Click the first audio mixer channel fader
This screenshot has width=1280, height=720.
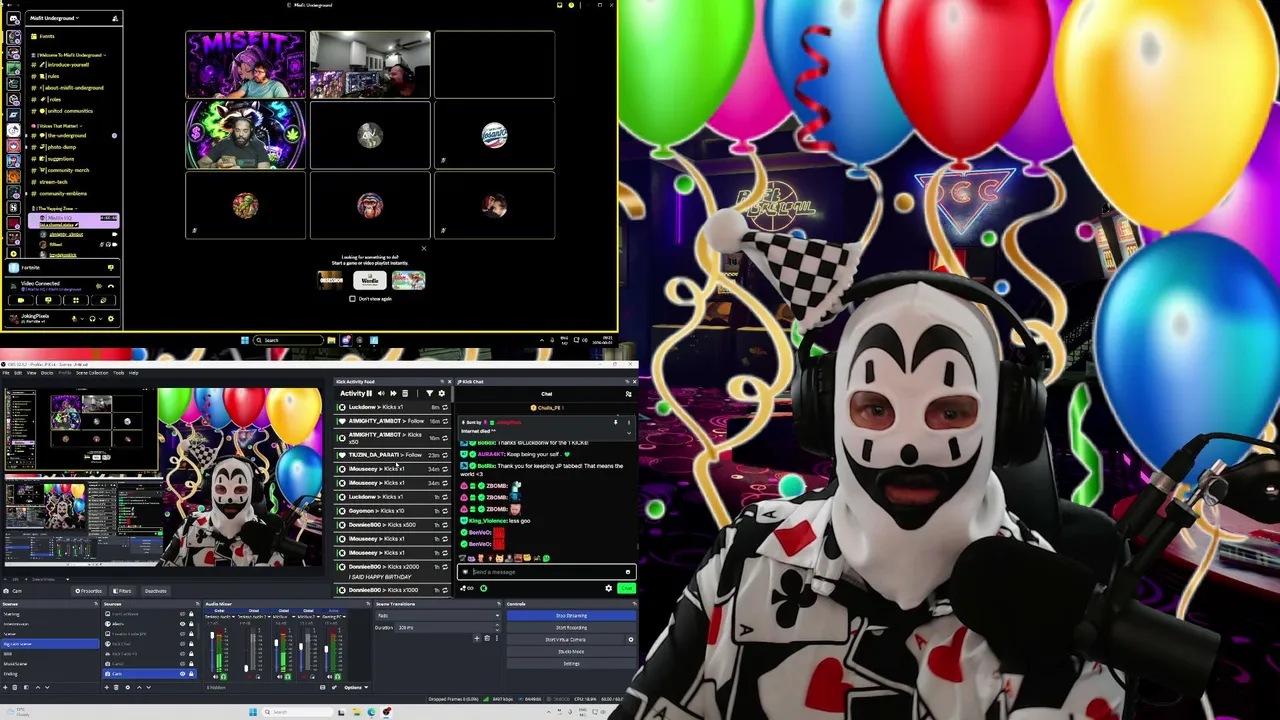click(211, 636)
